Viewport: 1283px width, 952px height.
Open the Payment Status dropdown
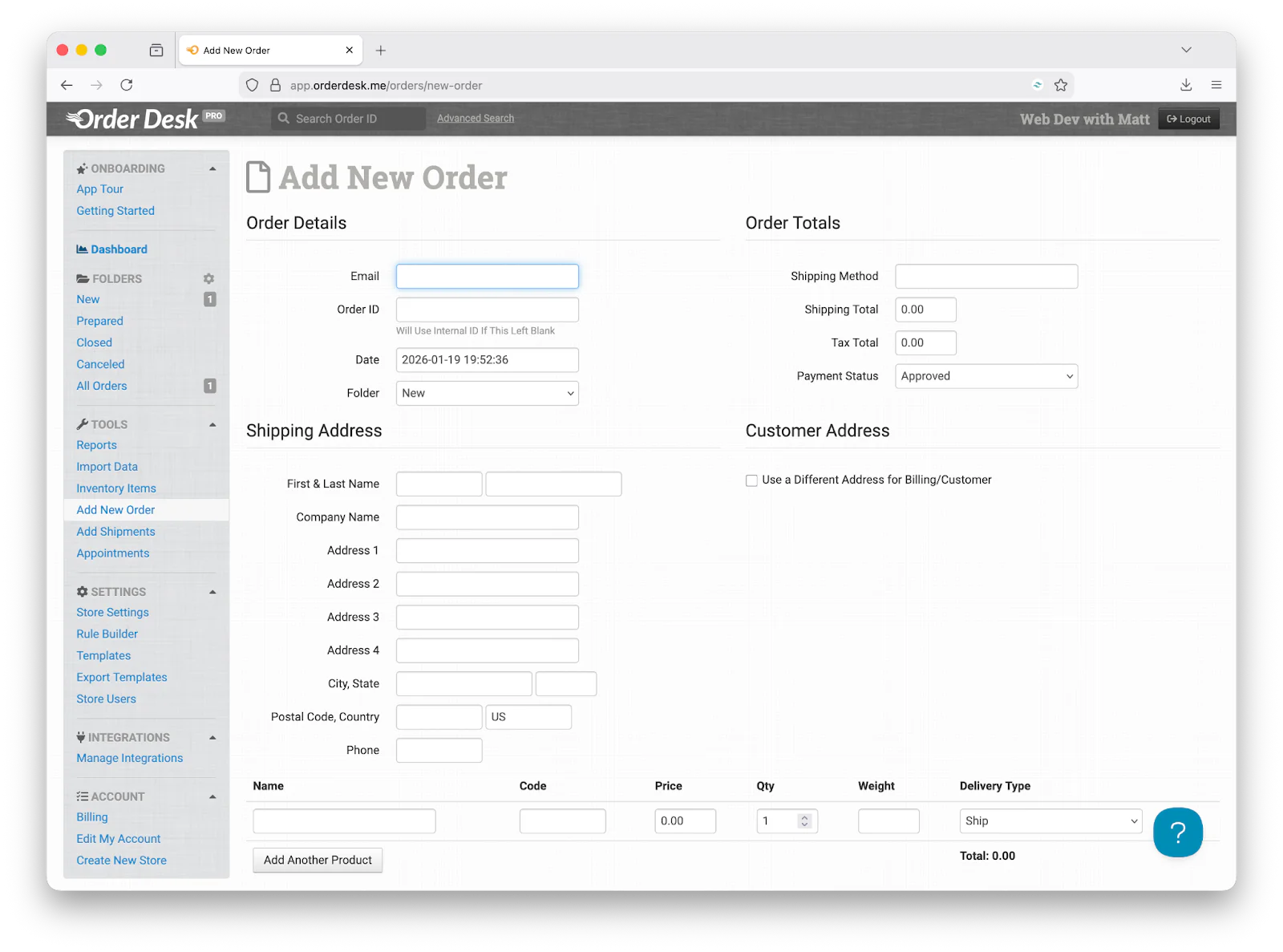point(986,375)
